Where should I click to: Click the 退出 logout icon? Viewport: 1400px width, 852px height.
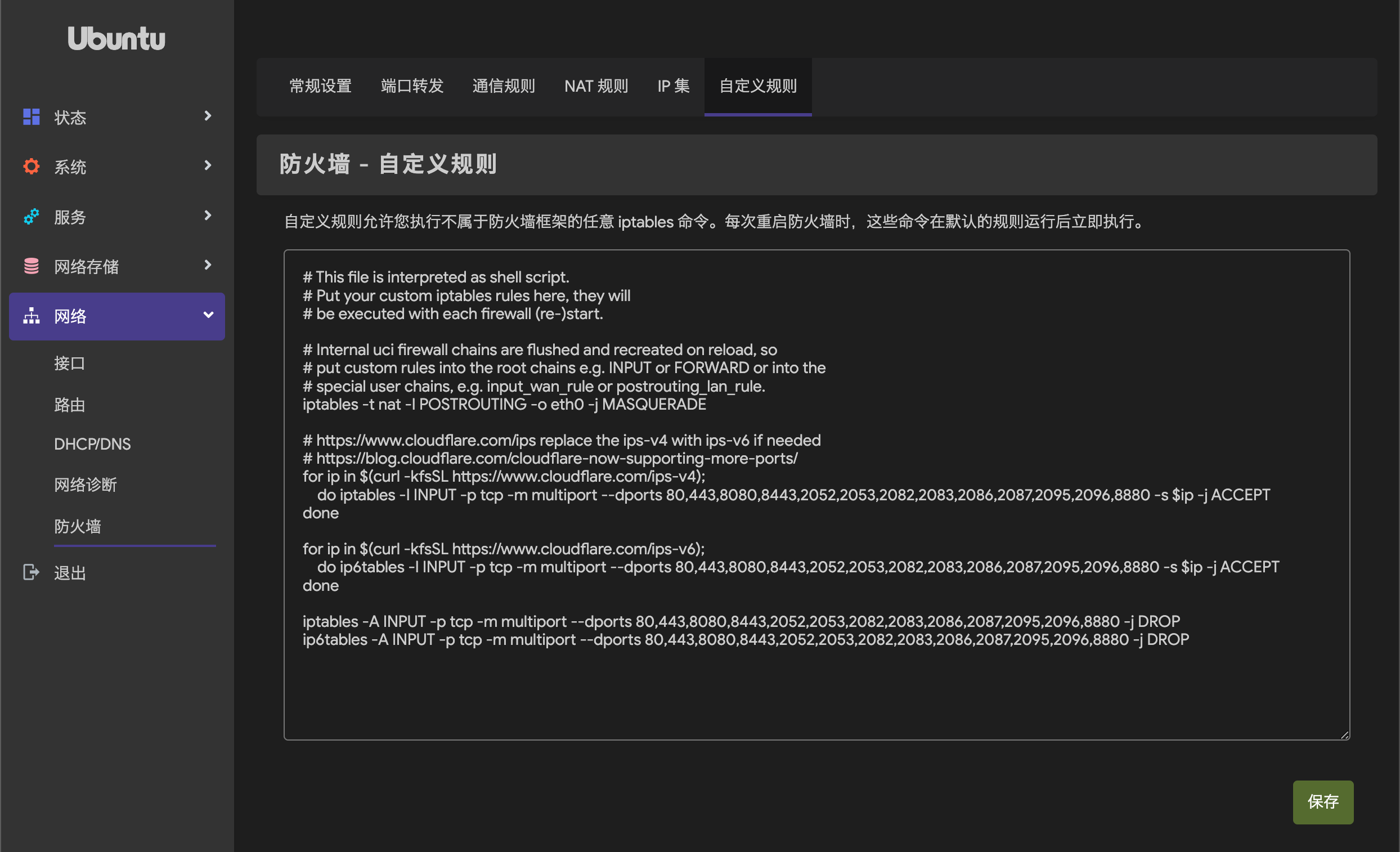(x=32, y=572)
